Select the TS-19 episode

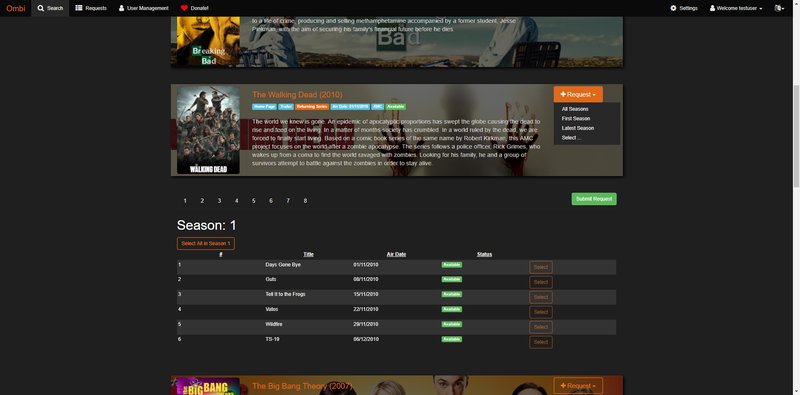tap(541, 342)
